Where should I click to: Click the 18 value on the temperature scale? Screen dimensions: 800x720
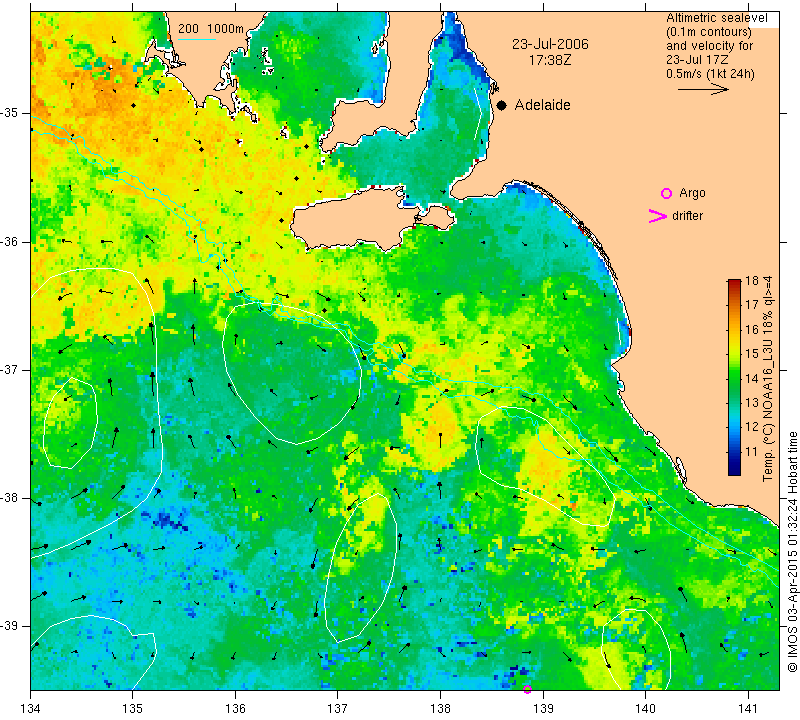point(752,281)
